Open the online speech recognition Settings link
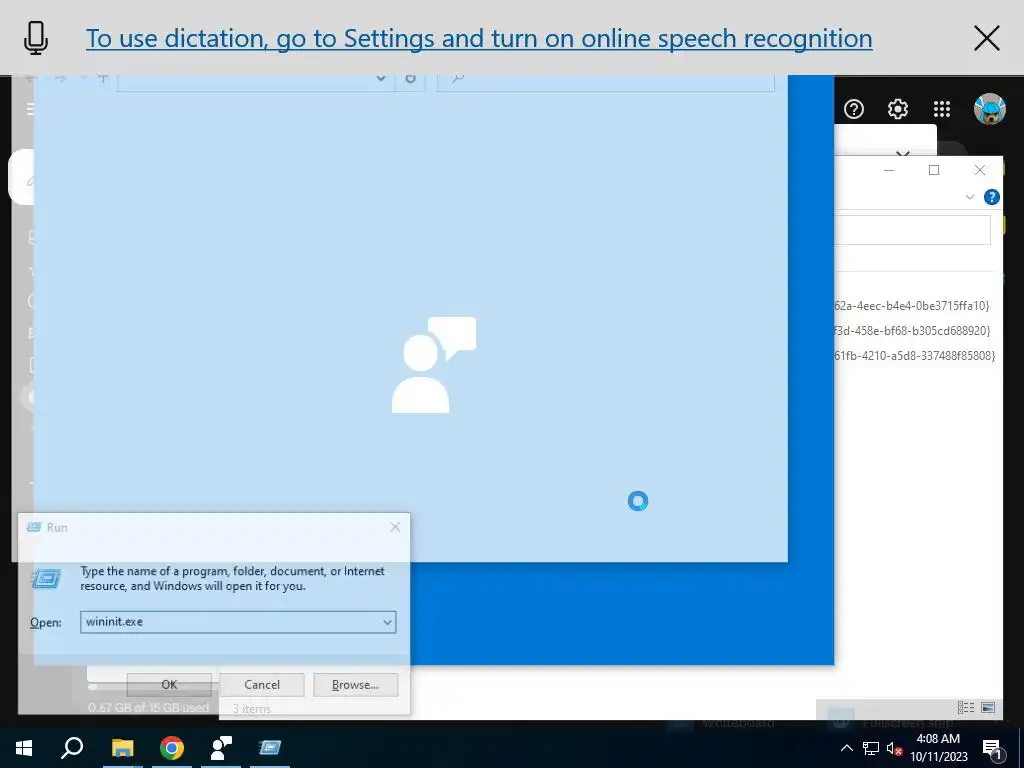 click(x=479, y=39)
